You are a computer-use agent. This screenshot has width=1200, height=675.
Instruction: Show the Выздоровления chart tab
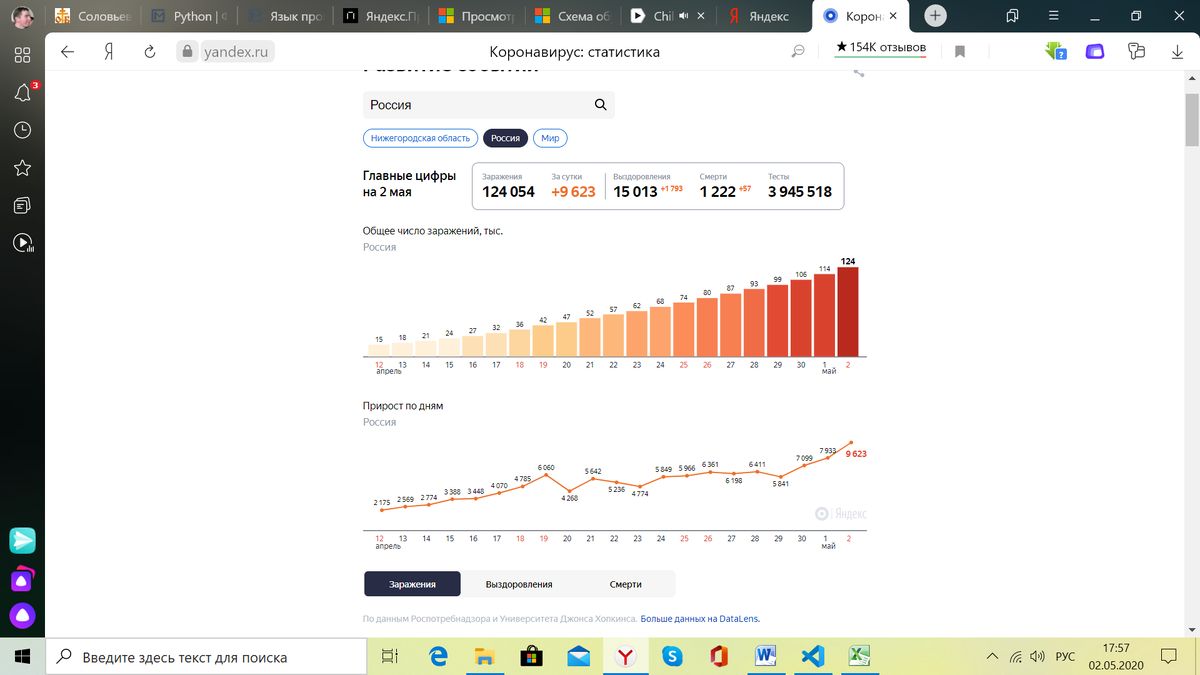coord(519,584)
